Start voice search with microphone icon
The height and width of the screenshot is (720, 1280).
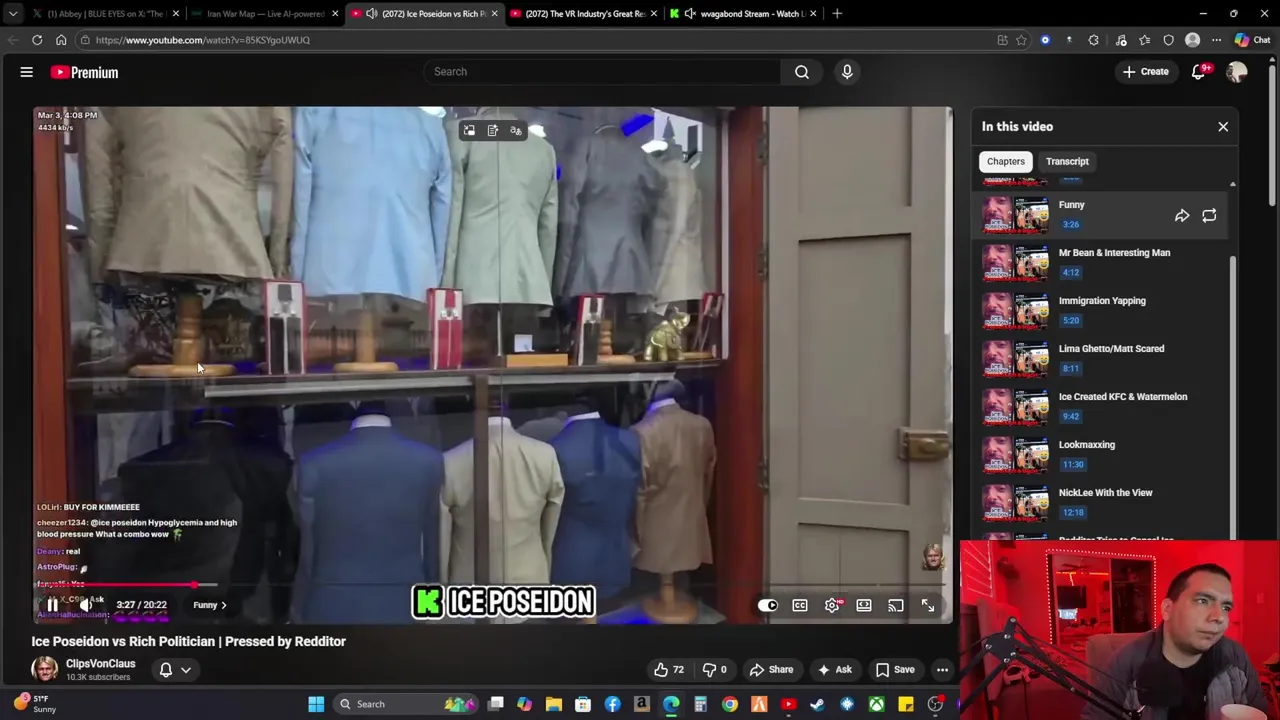[847, 72]
